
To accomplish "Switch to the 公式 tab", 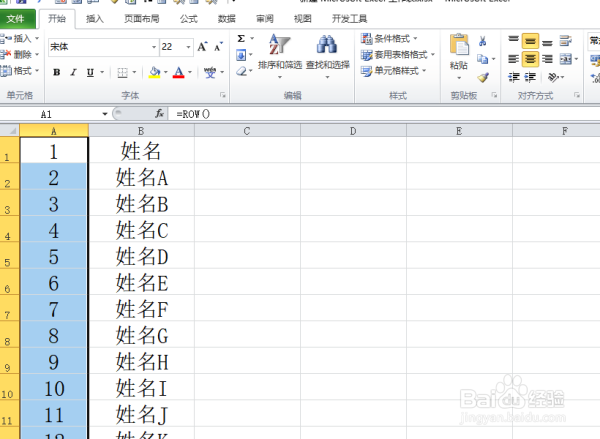I will [189, 19].
